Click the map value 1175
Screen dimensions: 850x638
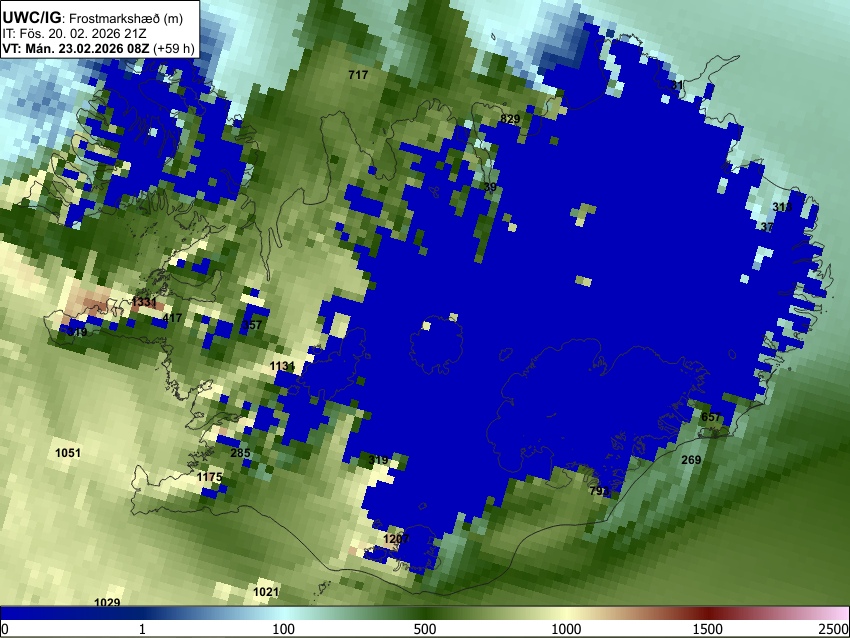(x=209, y=477)
